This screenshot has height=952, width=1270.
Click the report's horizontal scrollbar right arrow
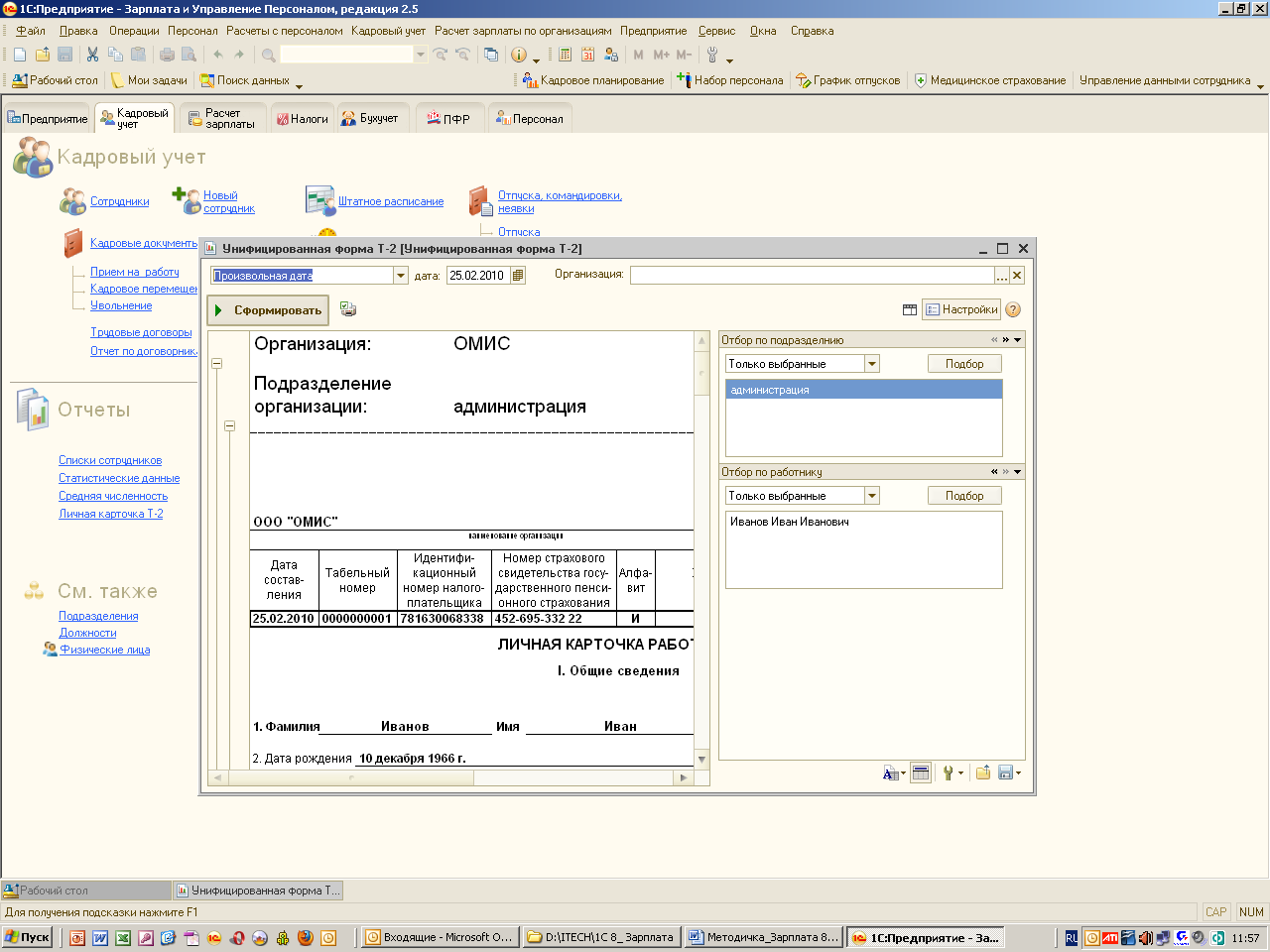click(683, 778)
